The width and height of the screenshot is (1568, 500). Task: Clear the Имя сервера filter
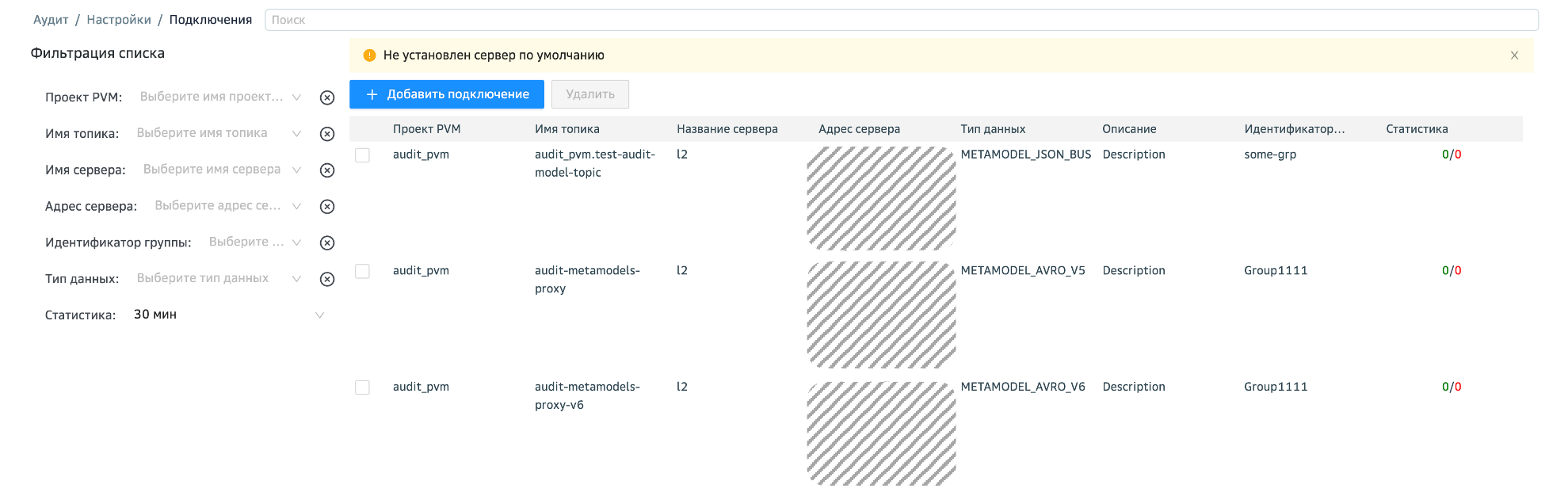coord(326,170)
